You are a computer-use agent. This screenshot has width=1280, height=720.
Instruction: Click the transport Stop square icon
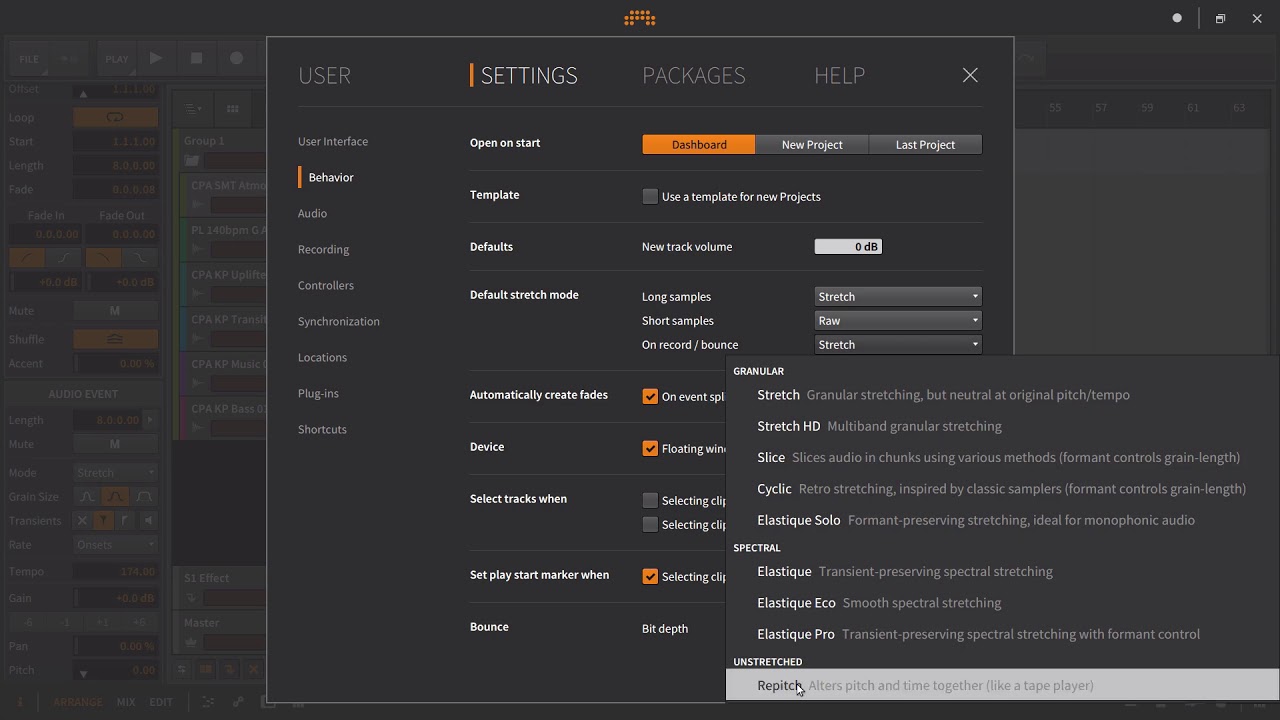(x=196, y=58)
